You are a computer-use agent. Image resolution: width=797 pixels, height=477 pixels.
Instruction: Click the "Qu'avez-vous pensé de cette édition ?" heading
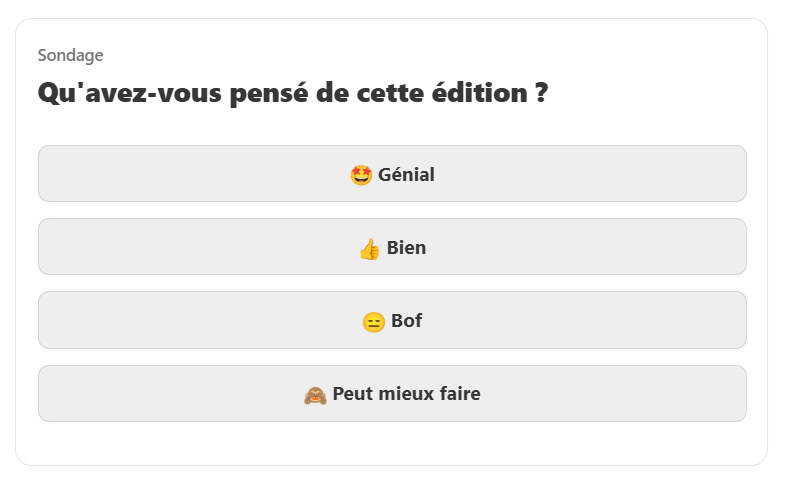pos(292,94)
